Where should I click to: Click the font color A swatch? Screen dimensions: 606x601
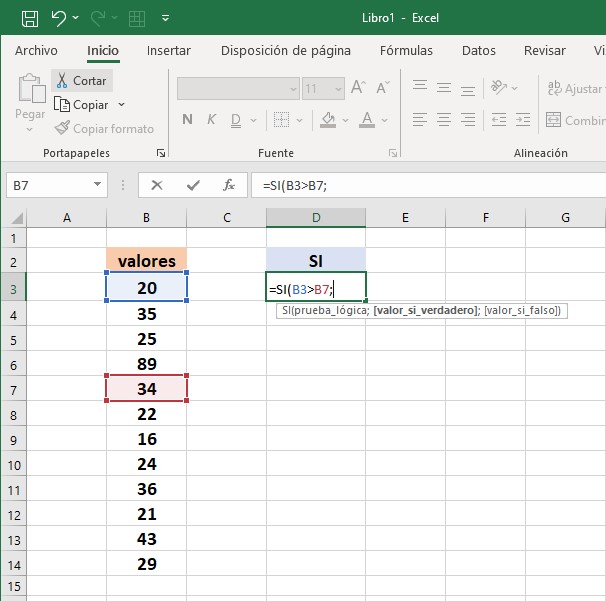point(367,120)
